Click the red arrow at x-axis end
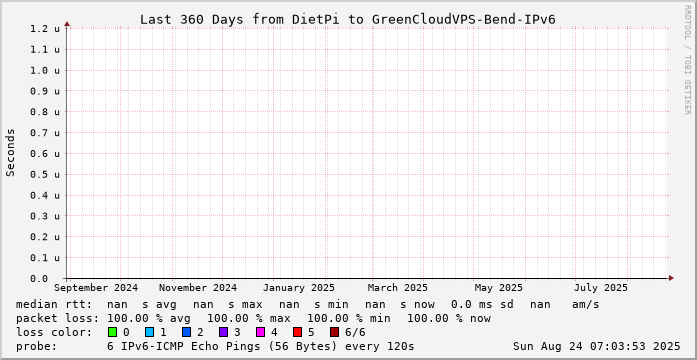The height and width of the screenshot is (360, 697). [671, 278]
